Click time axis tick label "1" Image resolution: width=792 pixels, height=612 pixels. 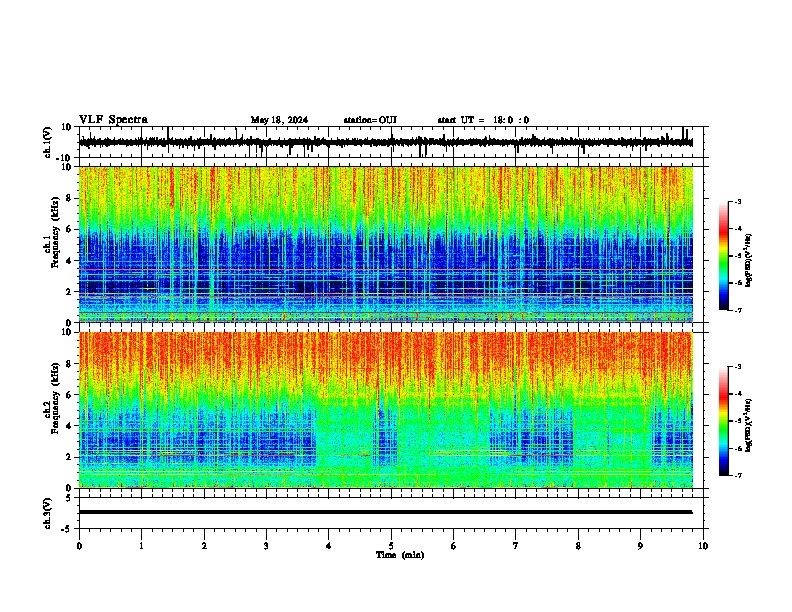coord(141,546)
